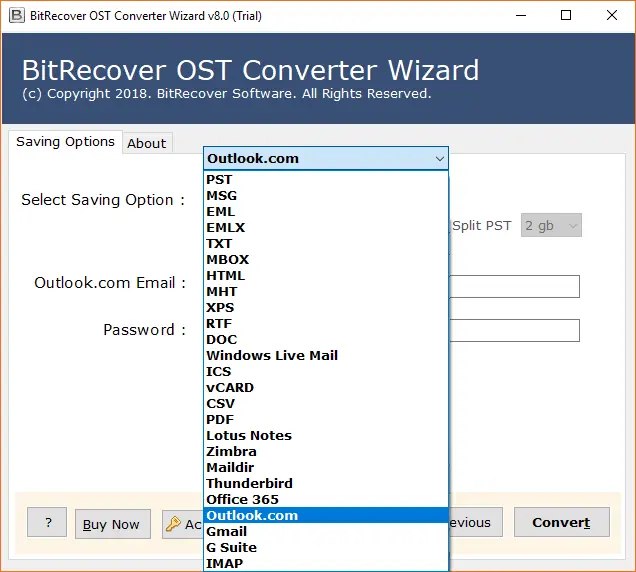Screen dimensions: 636x572
Task: Choose vCARD from the list
Action: 326,387
